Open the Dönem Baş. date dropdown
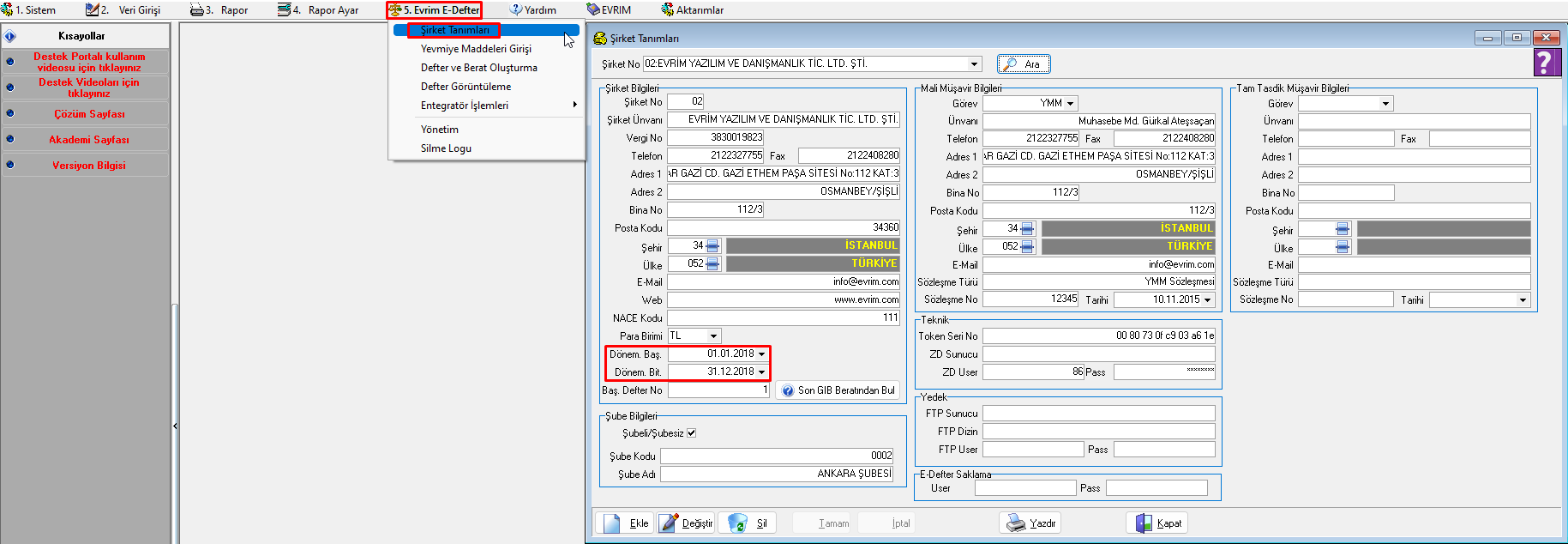This screenshot has height=544, width=1568. 761,354
